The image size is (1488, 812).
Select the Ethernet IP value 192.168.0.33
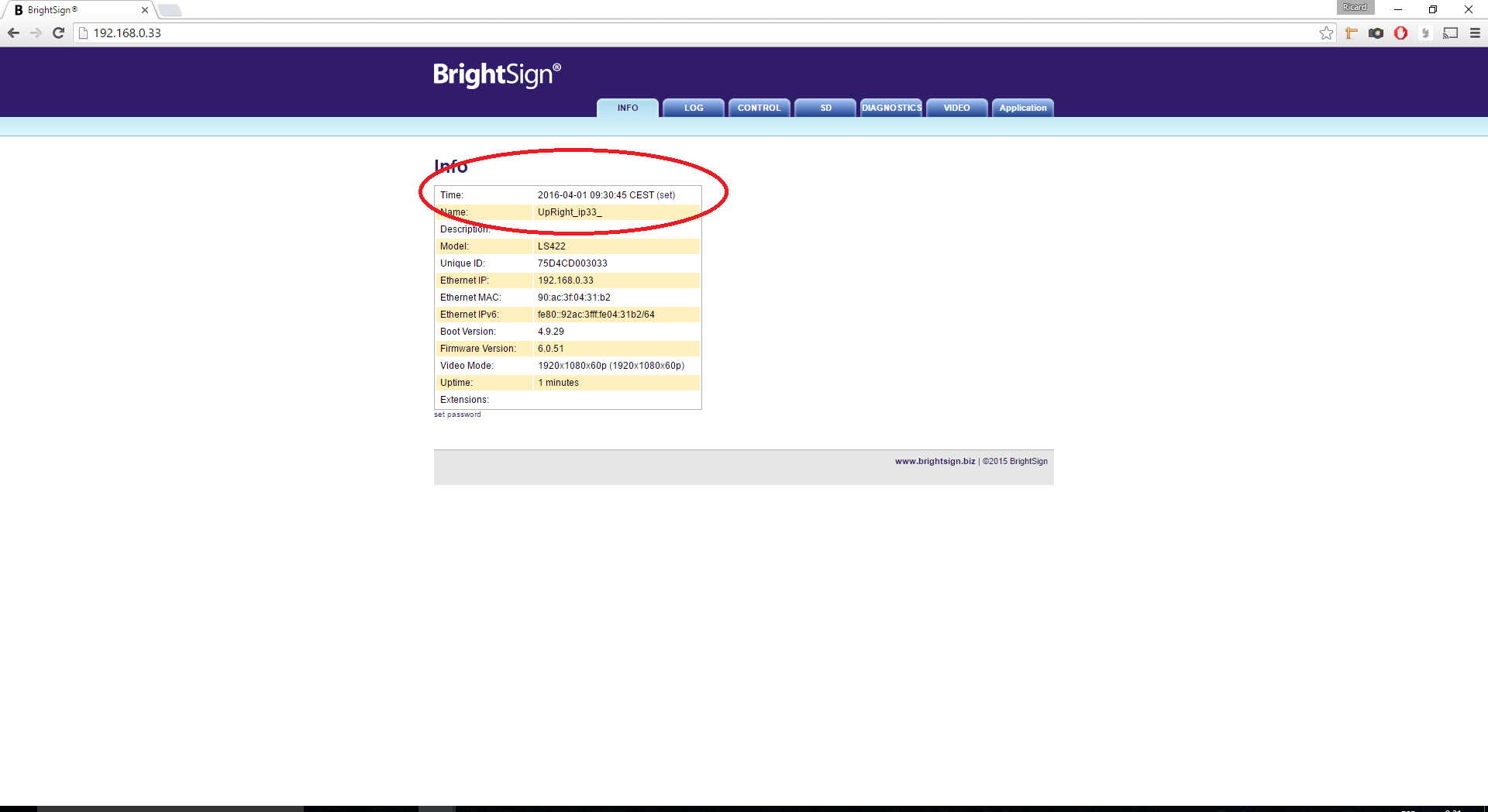(566, 280)
